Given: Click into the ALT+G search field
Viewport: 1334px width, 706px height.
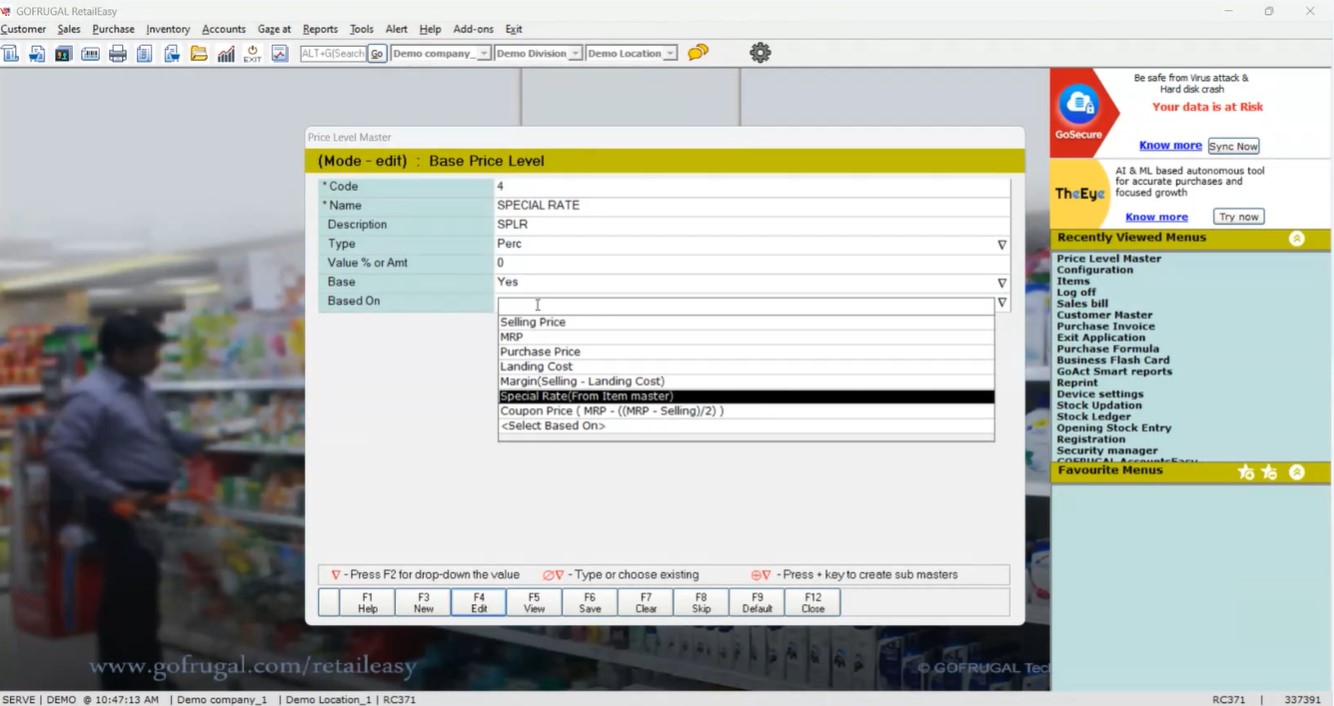Looking at the screenshot, I should [x=333, y=54].
